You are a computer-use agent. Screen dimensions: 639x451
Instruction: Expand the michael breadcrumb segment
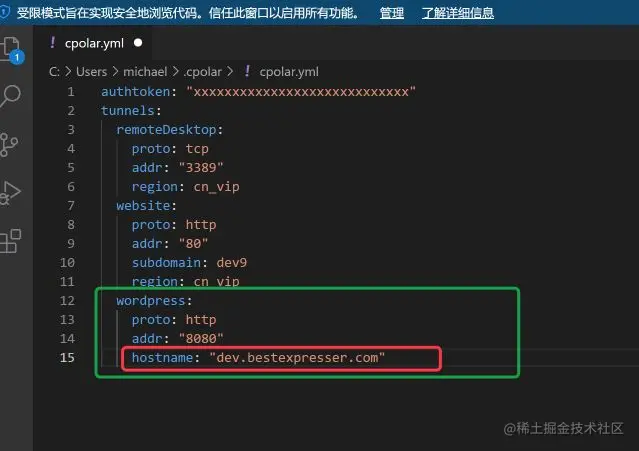tap(145, 72)
